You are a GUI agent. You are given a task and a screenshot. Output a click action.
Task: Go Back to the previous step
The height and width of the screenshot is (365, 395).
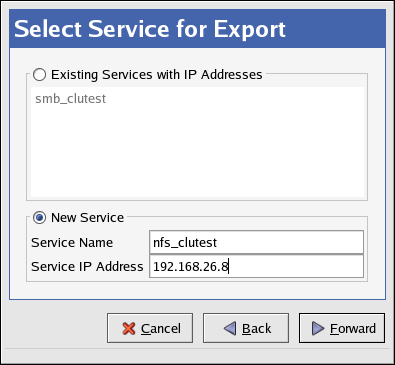pos(246,328)
